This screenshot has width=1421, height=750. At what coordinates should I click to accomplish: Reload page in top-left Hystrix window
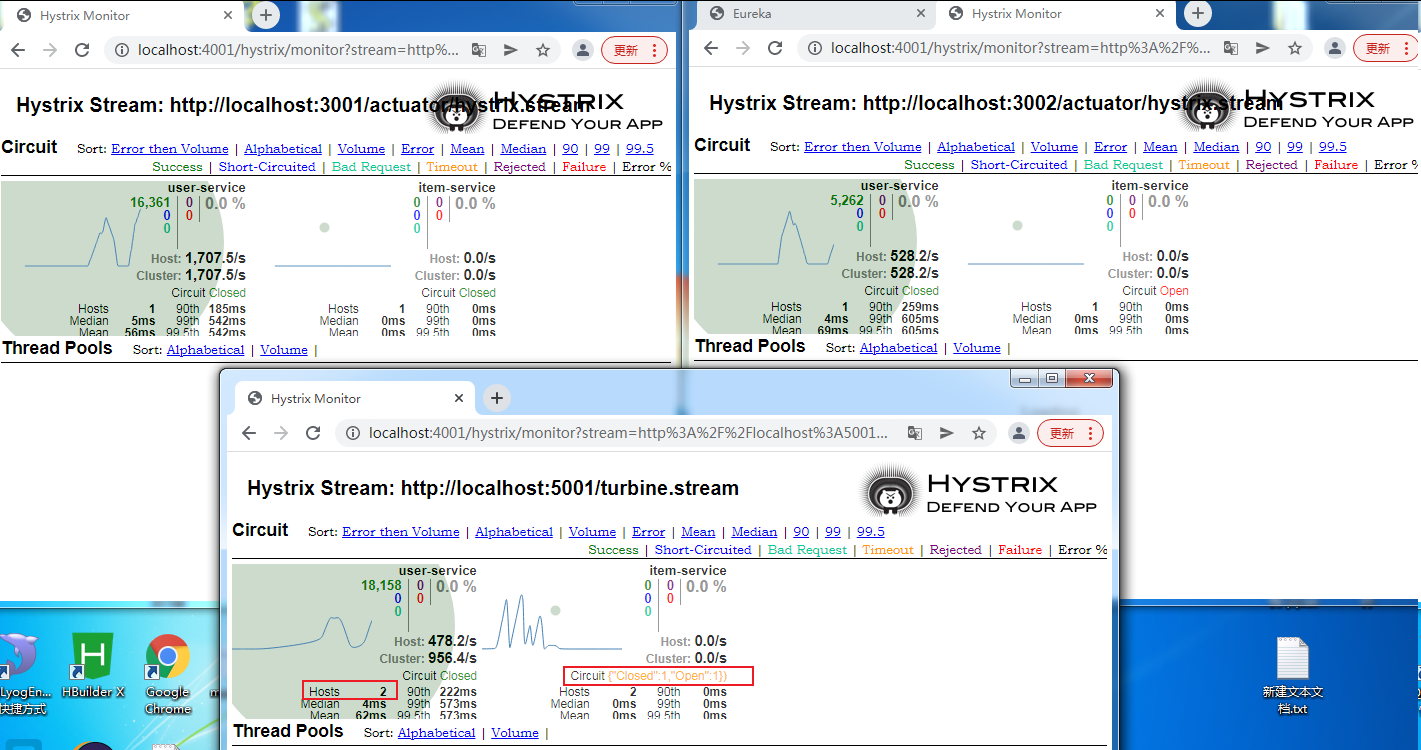(82, 50)
